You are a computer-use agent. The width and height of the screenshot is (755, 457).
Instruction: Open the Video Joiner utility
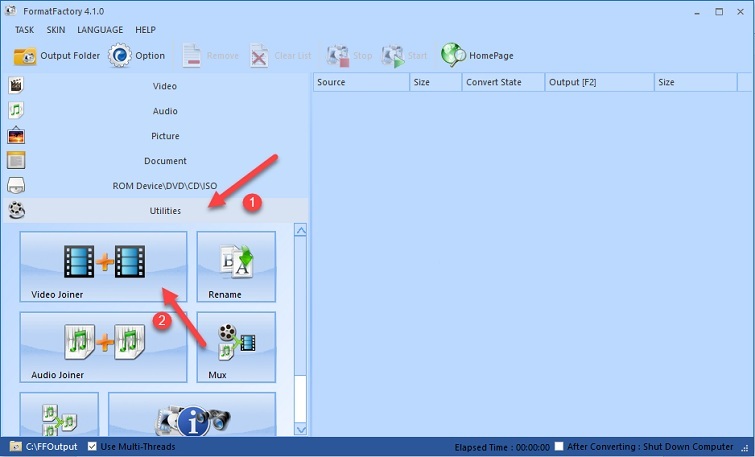point(103,266)
